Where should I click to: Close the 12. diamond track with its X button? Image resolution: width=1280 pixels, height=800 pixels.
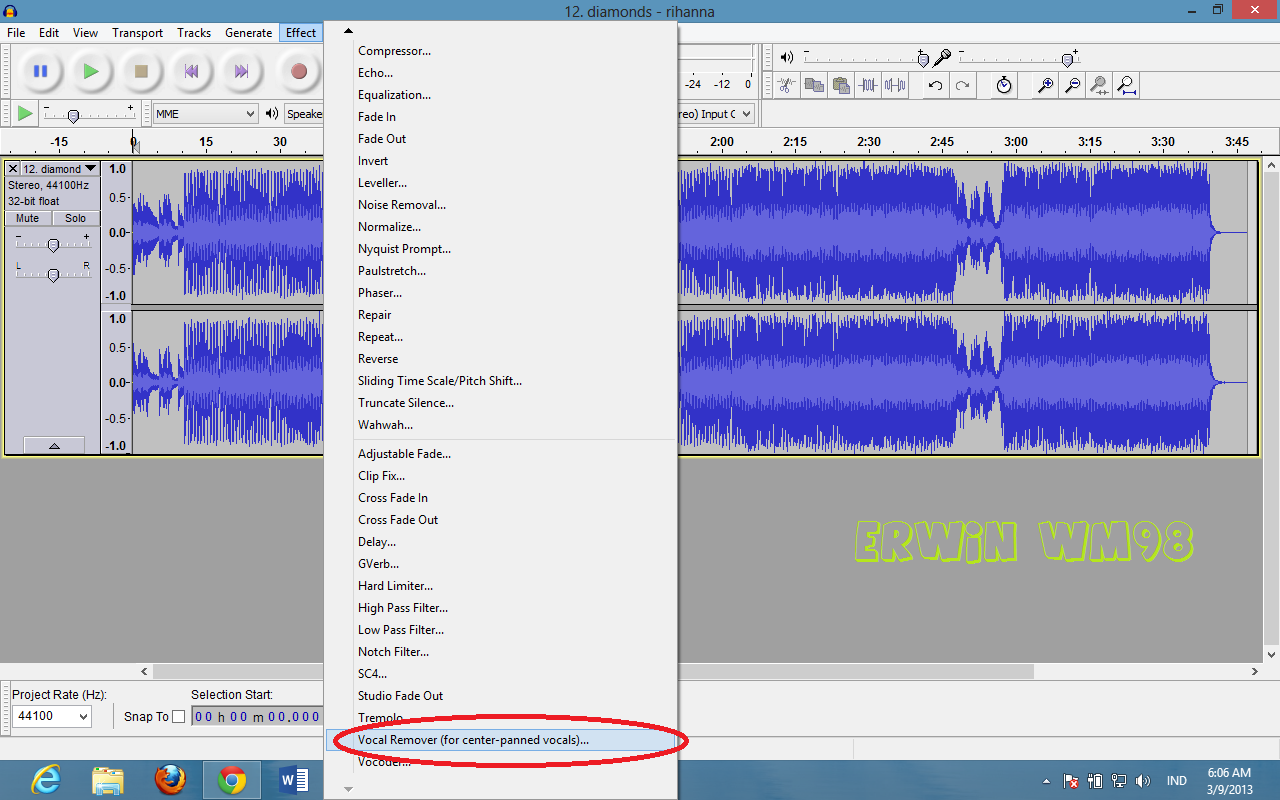point(13,169)
